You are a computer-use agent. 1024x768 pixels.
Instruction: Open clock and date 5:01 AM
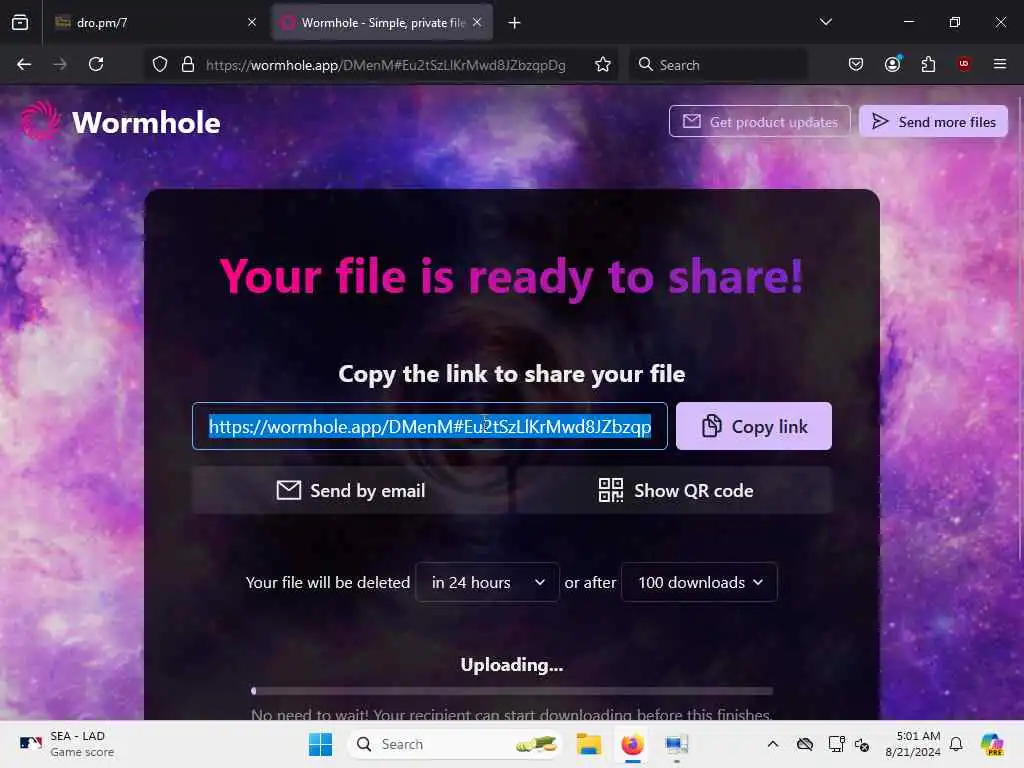(913, 744)
